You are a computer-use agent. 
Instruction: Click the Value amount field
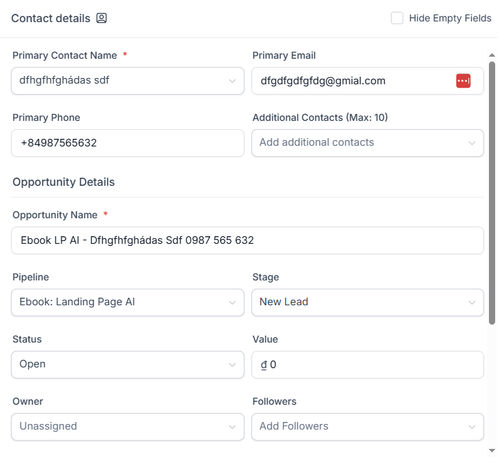368,365
